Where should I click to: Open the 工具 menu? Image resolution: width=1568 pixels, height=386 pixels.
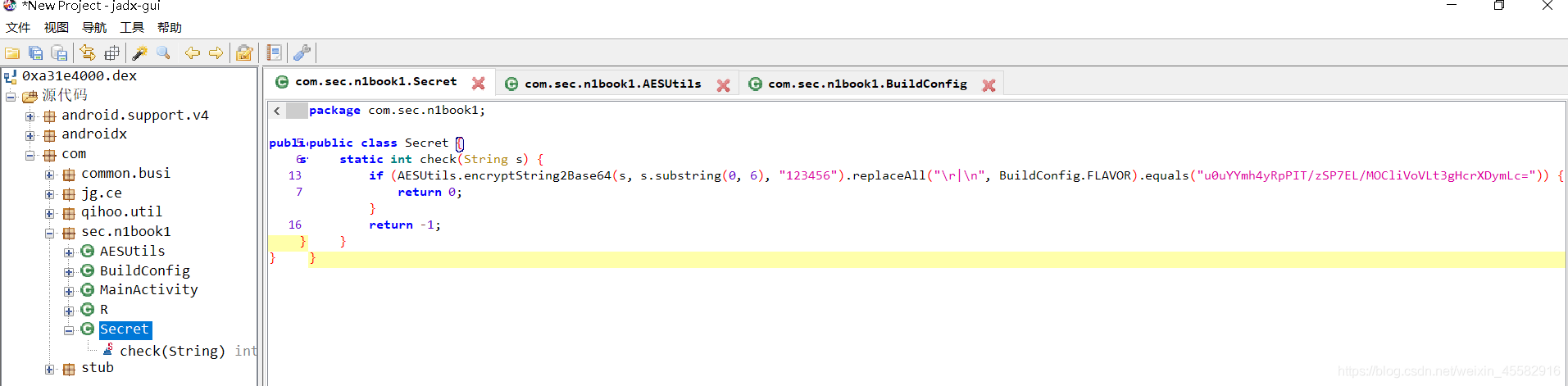click(x=132, y=27)
